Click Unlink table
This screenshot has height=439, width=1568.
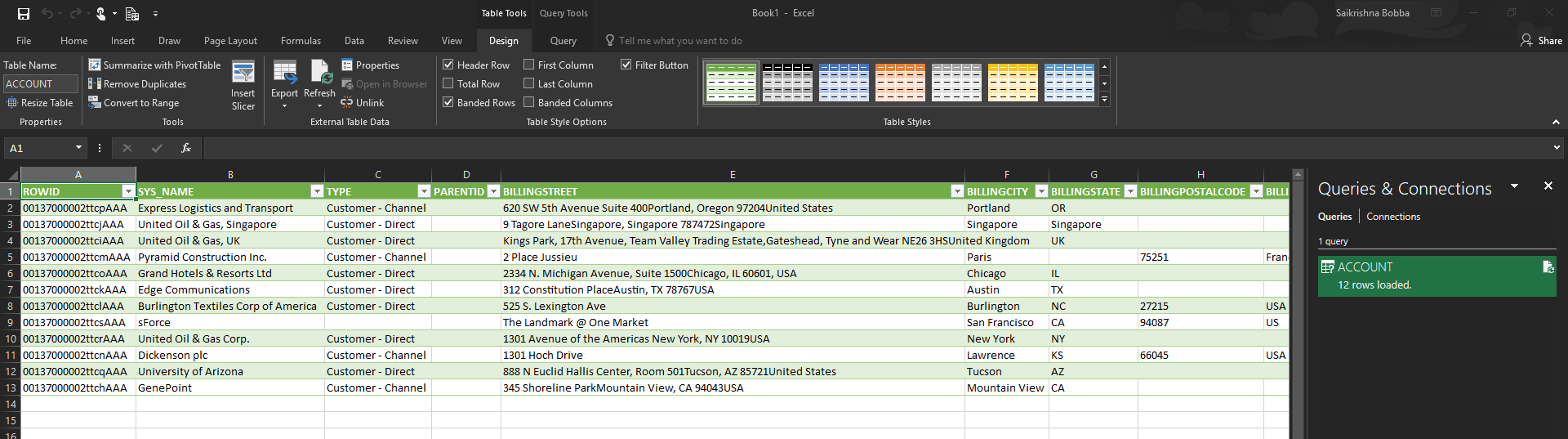pos(363,102)
